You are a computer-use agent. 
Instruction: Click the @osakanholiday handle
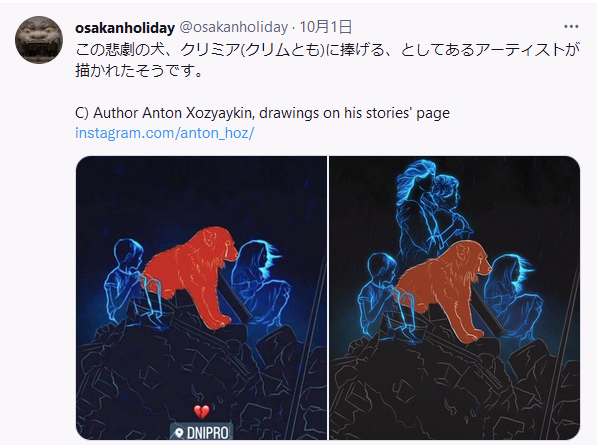point(233,27)
